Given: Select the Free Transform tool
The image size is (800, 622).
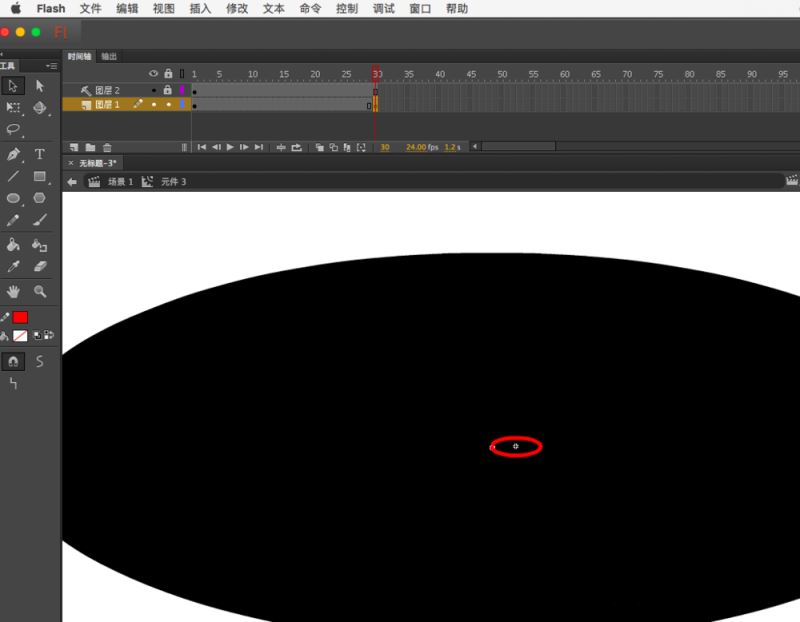Looking at the screenshot, I should click(x=13, y=107).
